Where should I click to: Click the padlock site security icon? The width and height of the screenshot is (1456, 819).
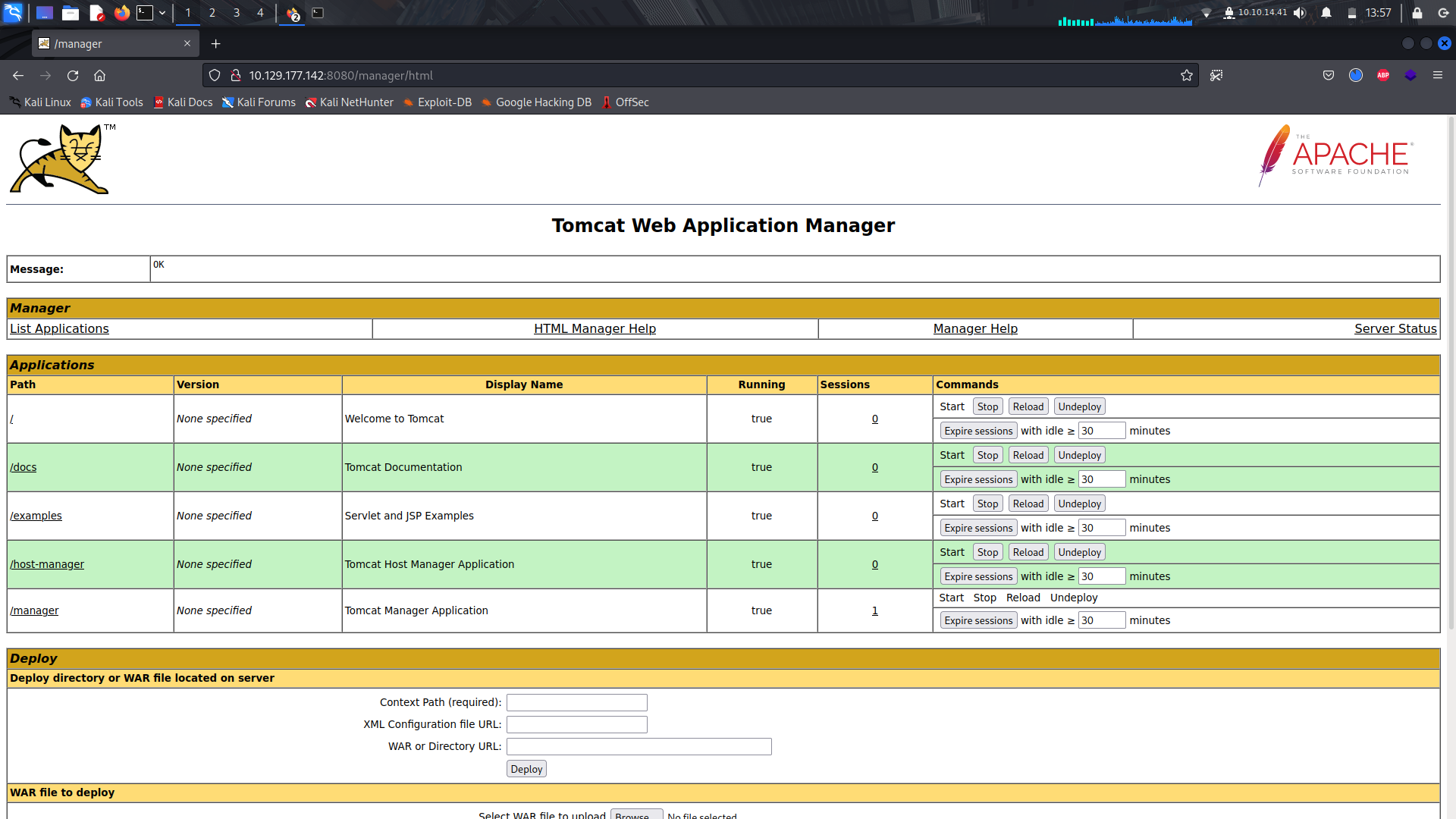click(236, 75)
